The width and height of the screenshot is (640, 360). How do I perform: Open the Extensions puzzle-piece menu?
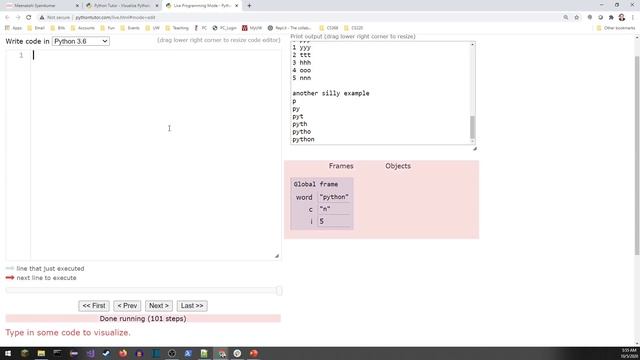pos(611,18)
